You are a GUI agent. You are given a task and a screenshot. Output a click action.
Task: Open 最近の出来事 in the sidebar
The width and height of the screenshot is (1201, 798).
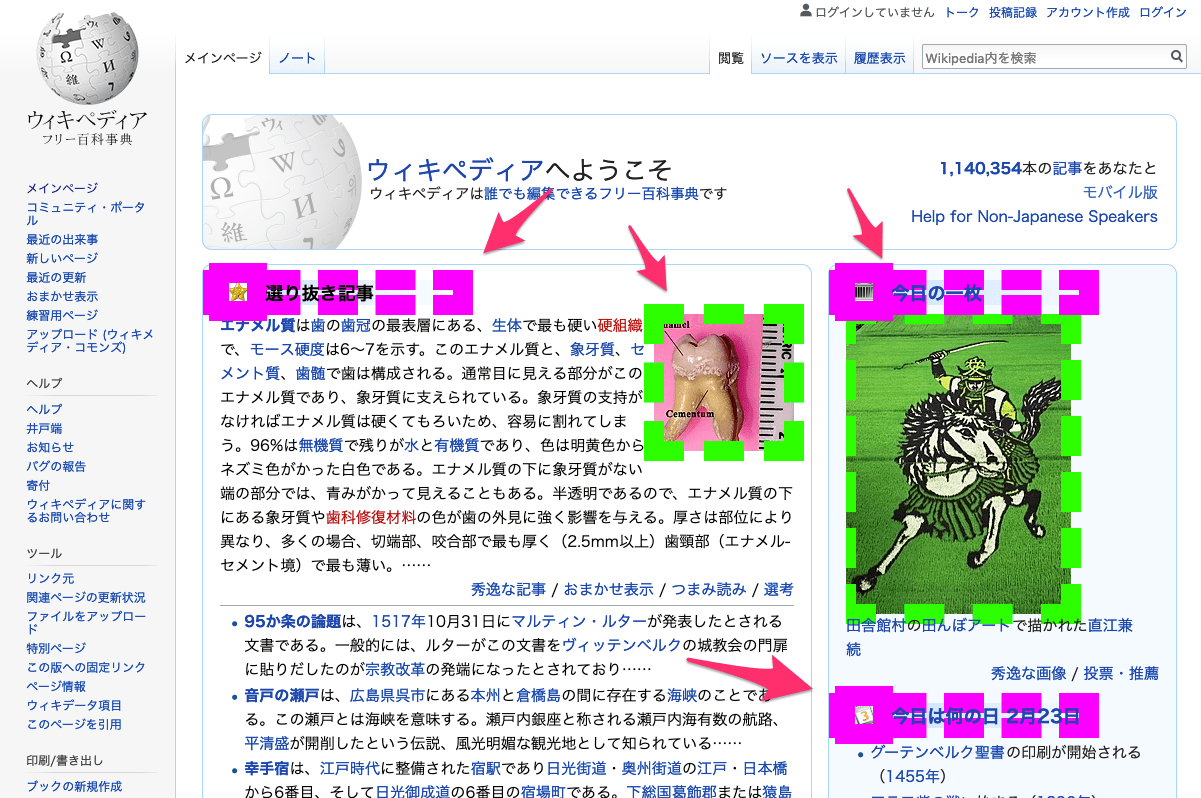click(x=62, y=239)
